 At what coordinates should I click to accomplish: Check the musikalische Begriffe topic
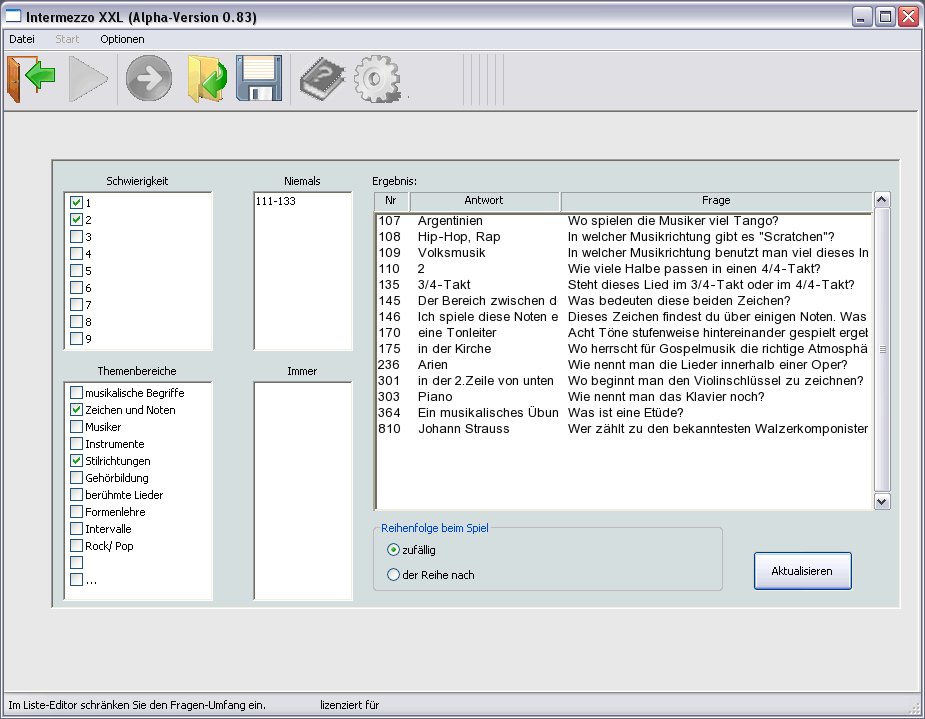76,392
